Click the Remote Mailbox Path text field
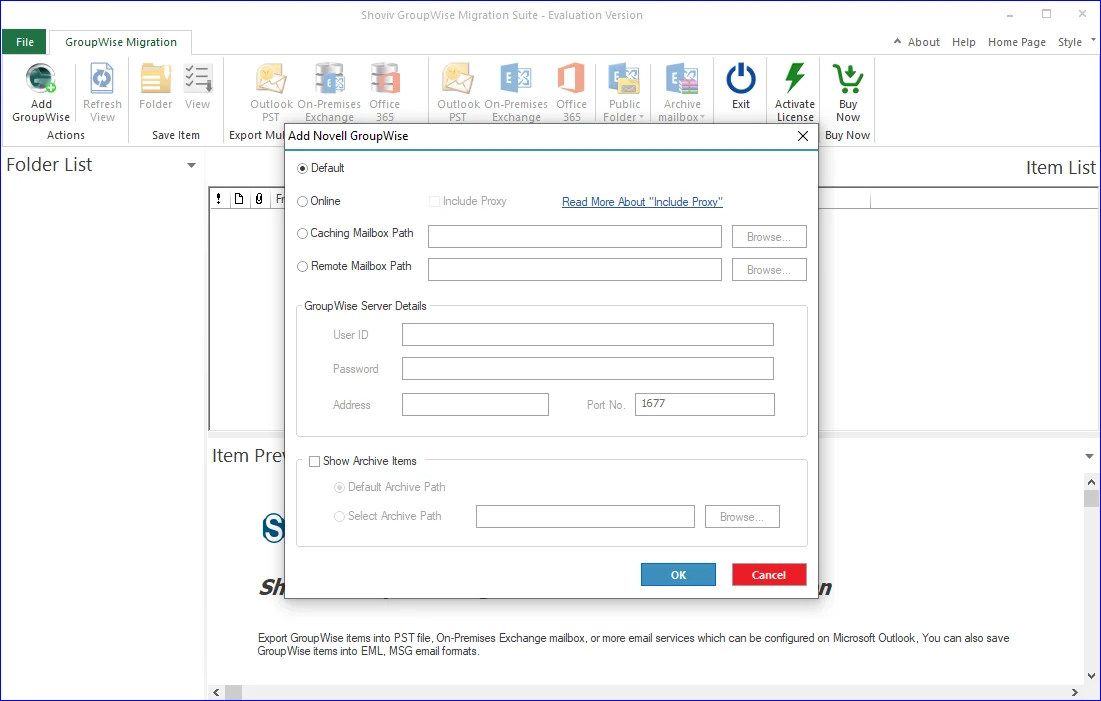Viewport: 1101px width, 701px height. coord(574,270)
